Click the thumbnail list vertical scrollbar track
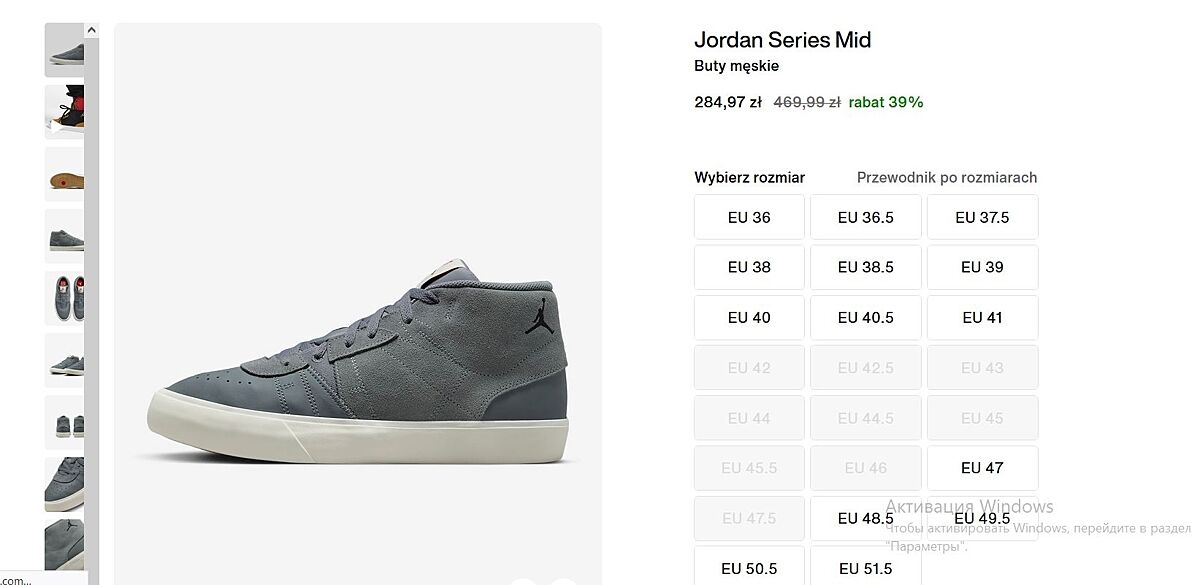The width and height of the screenshot is (1200, 585). pos(91,300)
